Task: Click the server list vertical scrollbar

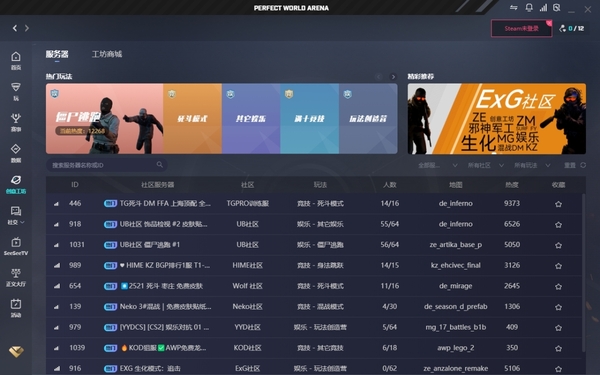Action: tap(584, 272)
